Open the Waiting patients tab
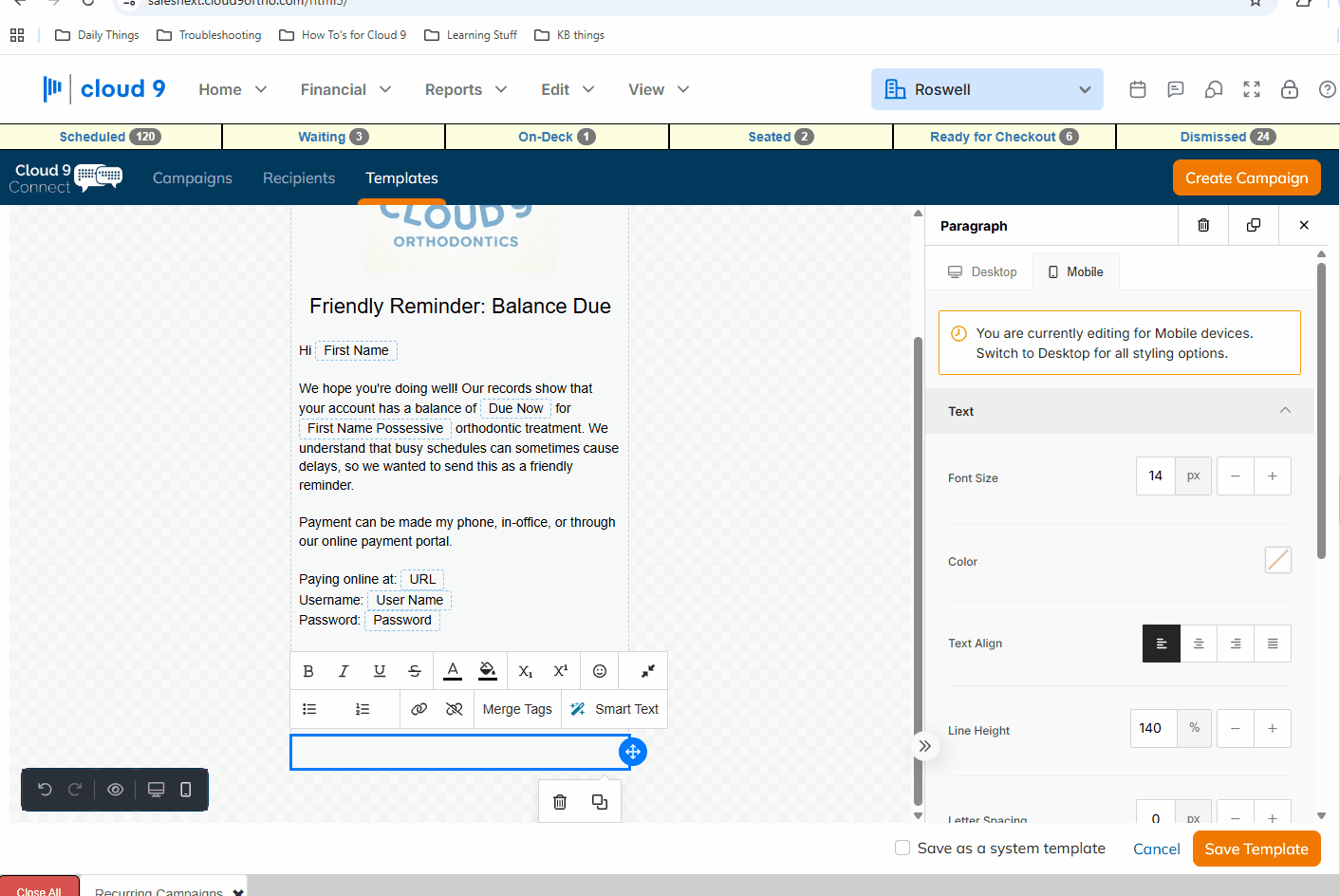This screenshot has width=1340, height=896. [x=333, y=137]
